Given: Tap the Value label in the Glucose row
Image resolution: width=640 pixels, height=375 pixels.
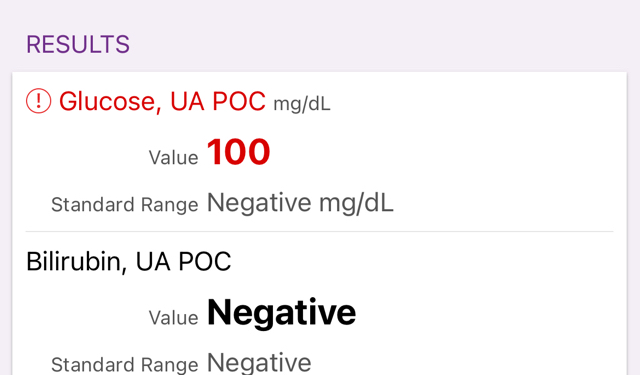Looking at the screenshot, I should coord(173,158).
